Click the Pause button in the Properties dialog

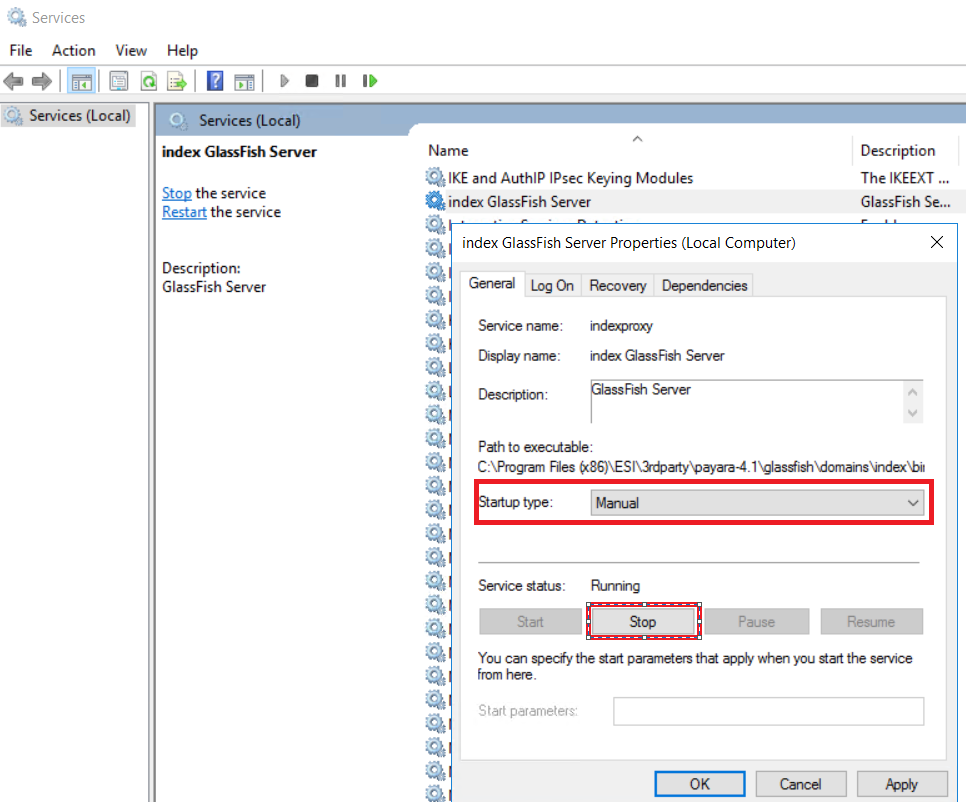pos(757,622)
